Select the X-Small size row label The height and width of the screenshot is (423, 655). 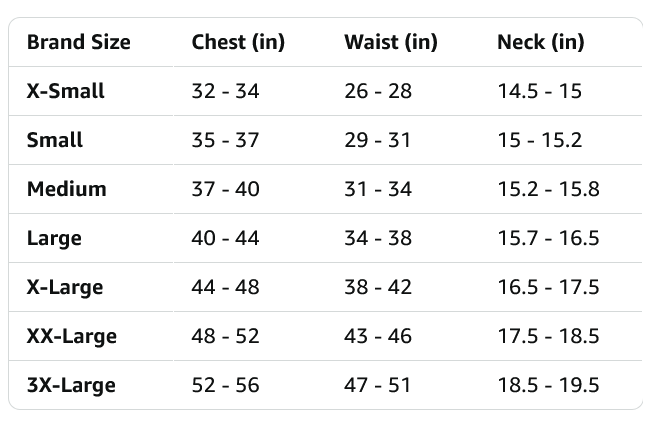66,91
